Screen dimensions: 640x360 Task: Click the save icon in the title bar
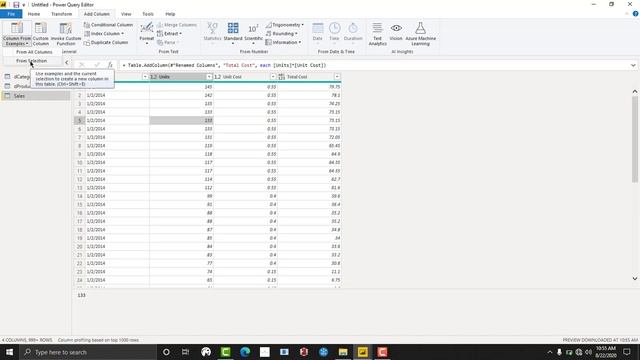pos(16,4)
